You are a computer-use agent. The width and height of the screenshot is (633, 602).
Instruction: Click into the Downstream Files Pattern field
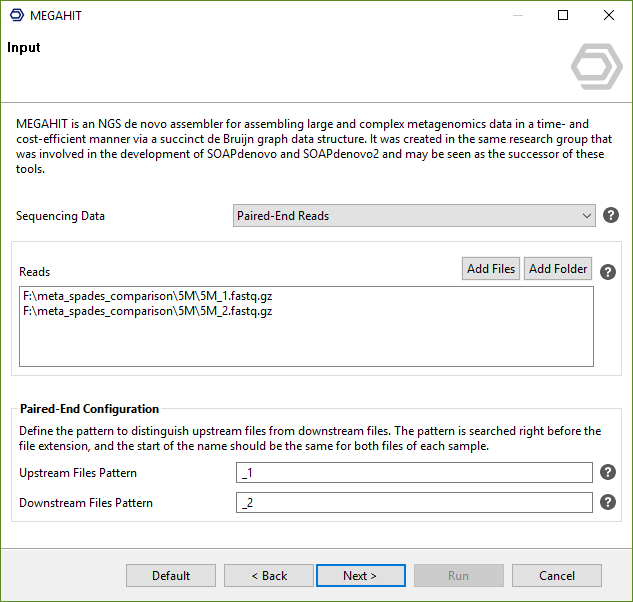coord(414,503)
